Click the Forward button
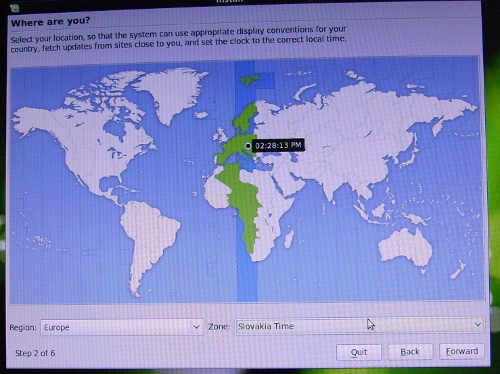Image resolution: width=500 pixels, height=374 pixels. (462, 351)
